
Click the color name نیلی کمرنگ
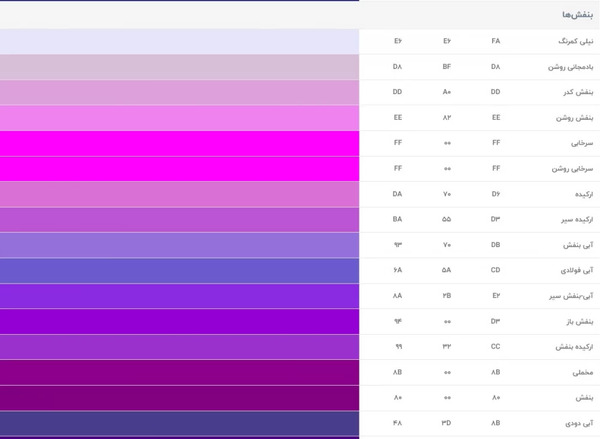click(x=576, y=41)
